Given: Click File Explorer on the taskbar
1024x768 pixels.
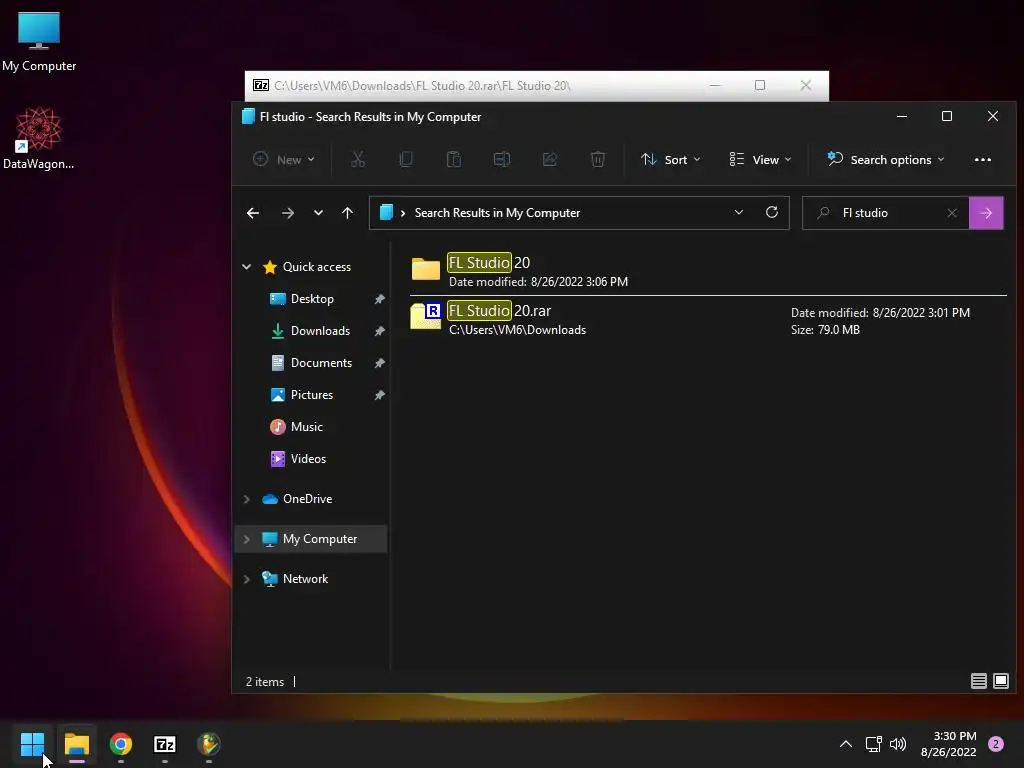Looking at the screenshot, I should [x=76, y=744].
